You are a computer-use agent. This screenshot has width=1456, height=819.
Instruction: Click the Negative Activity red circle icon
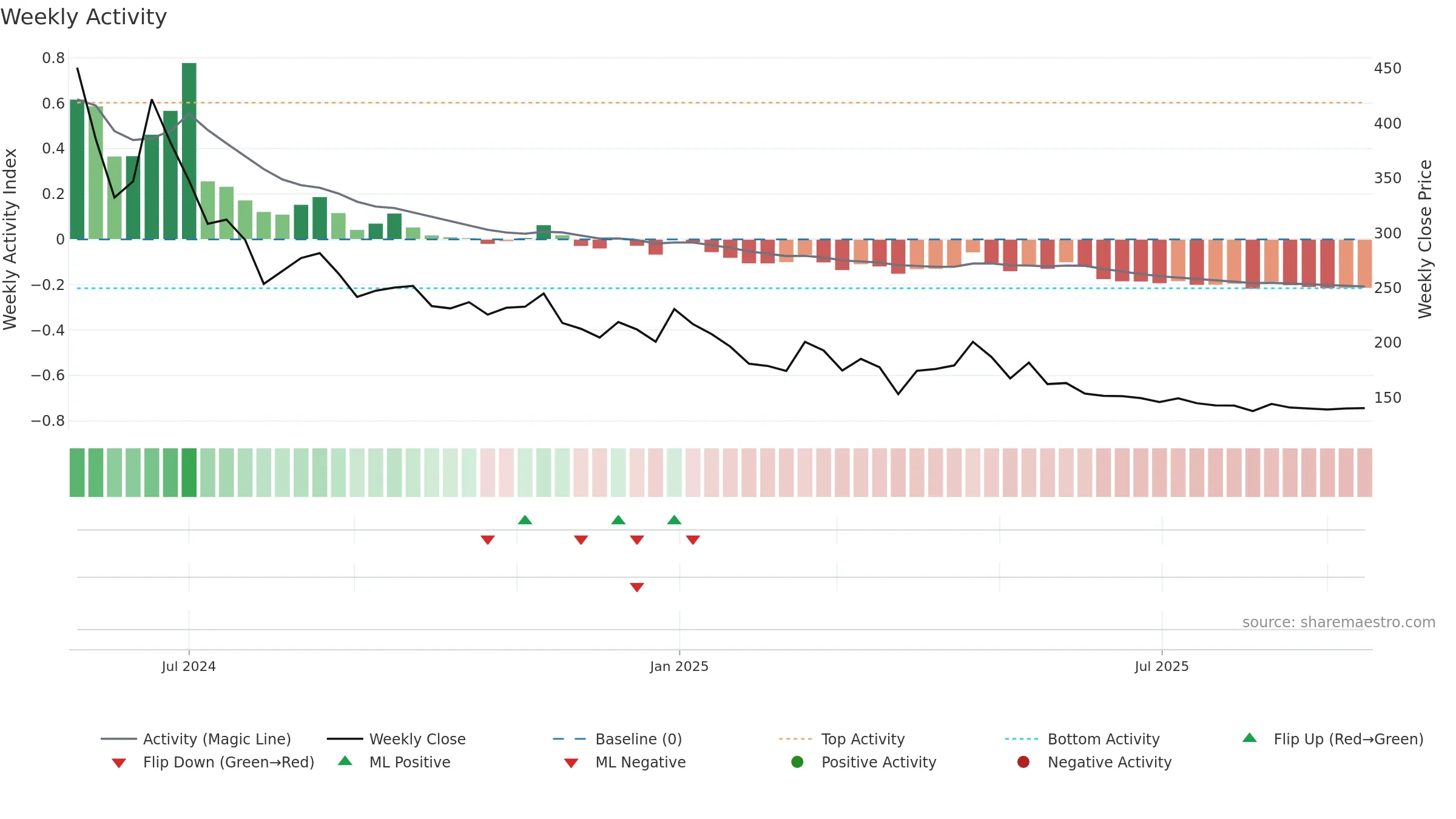[1023, 762]
